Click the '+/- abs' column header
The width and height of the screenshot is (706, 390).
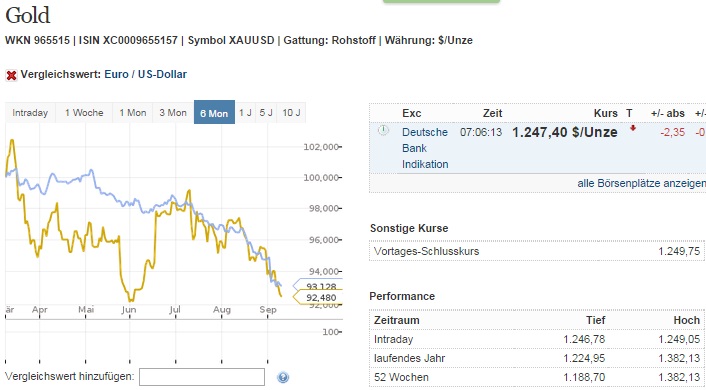(x=668, y=113)
